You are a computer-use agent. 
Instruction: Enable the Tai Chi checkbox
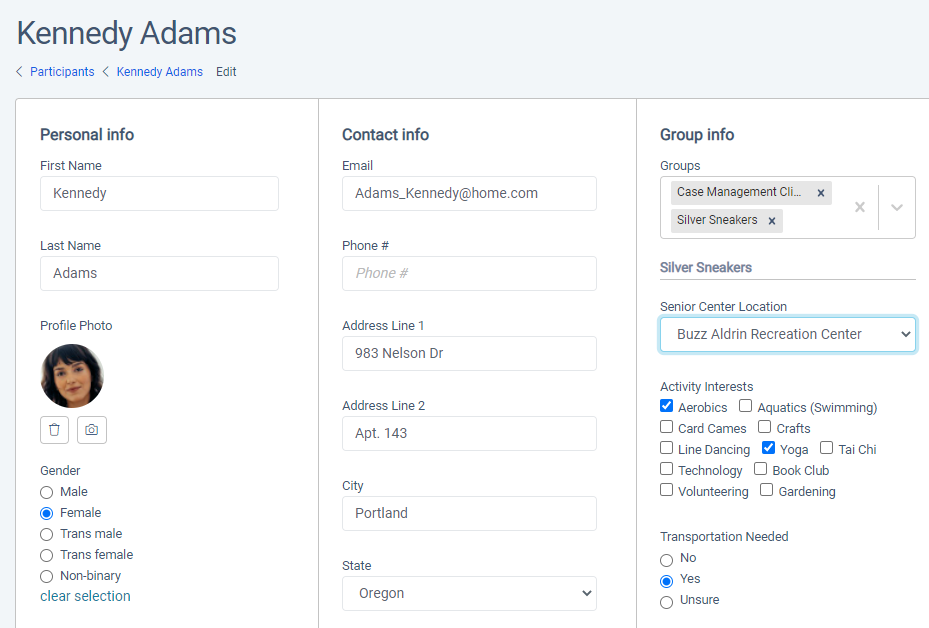[x=827, y=448]
